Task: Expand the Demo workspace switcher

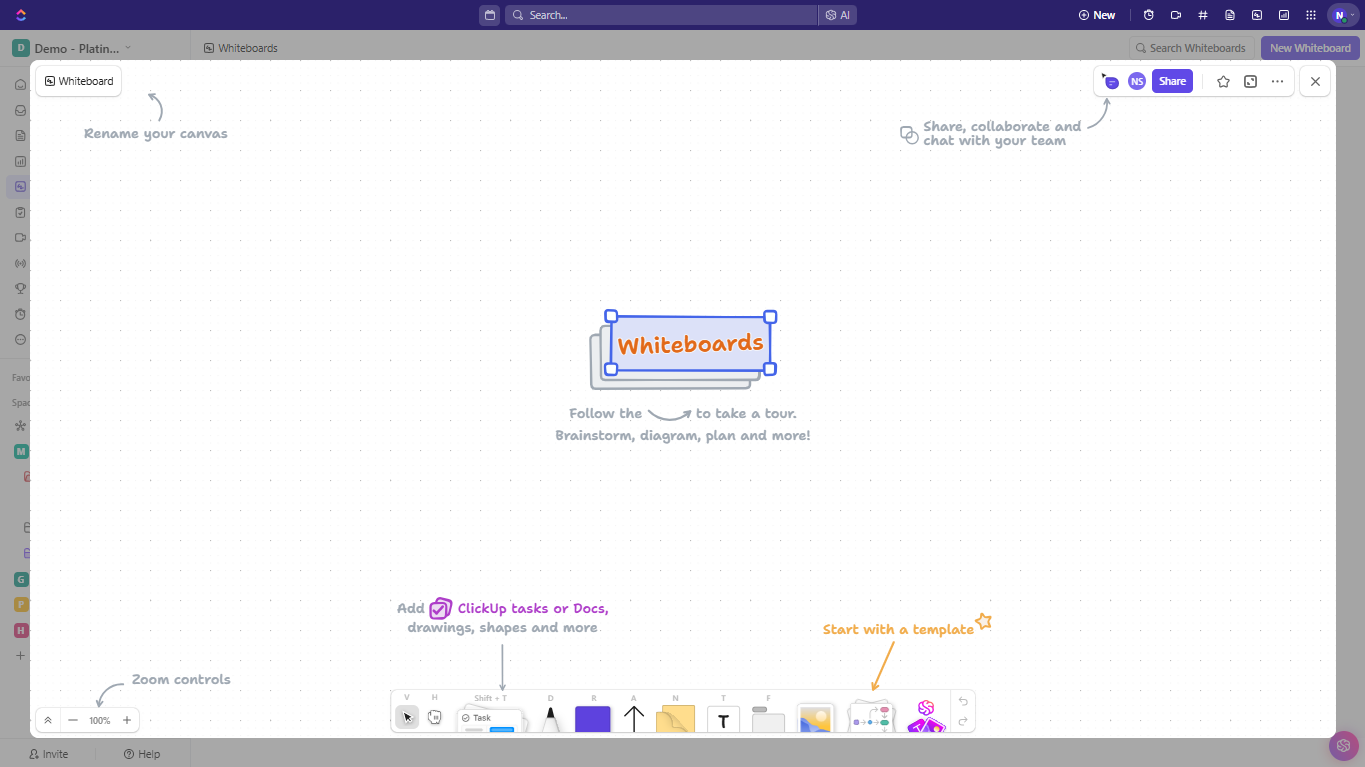Action: [72, 48]
